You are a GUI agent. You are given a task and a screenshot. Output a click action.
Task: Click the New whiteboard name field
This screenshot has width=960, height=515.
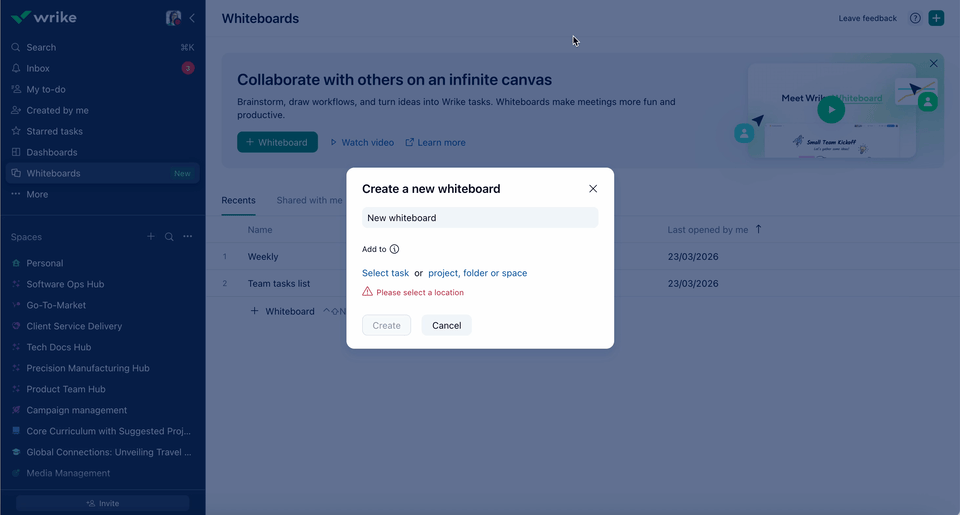(480, 218)
